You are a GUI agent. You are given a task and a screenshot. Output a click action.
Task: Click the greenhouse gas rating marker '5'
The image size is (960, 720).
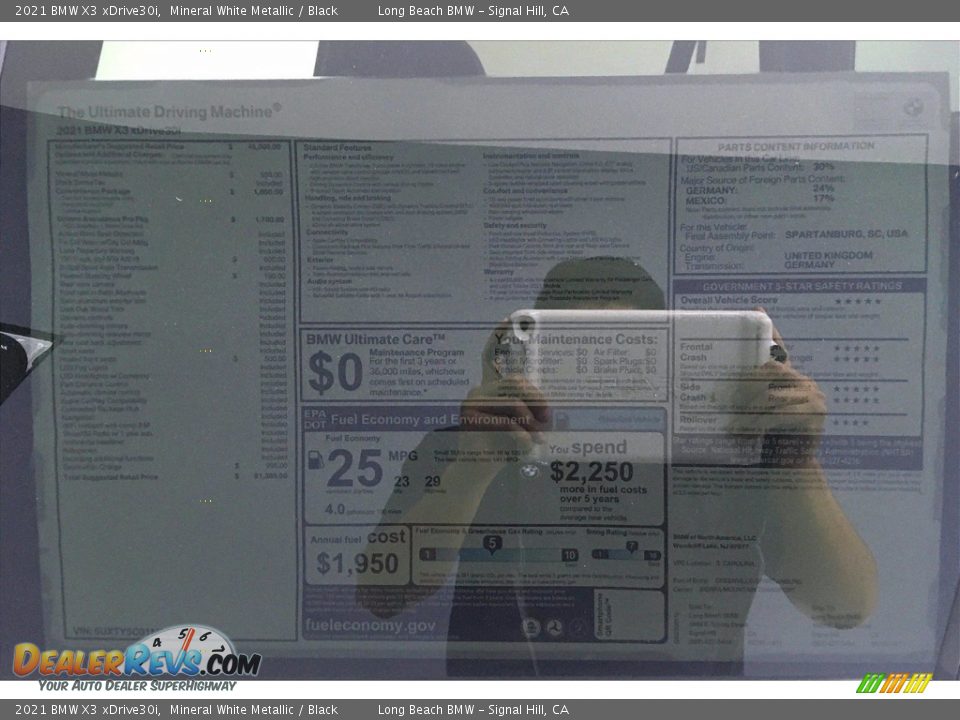[x=492, y=544]
